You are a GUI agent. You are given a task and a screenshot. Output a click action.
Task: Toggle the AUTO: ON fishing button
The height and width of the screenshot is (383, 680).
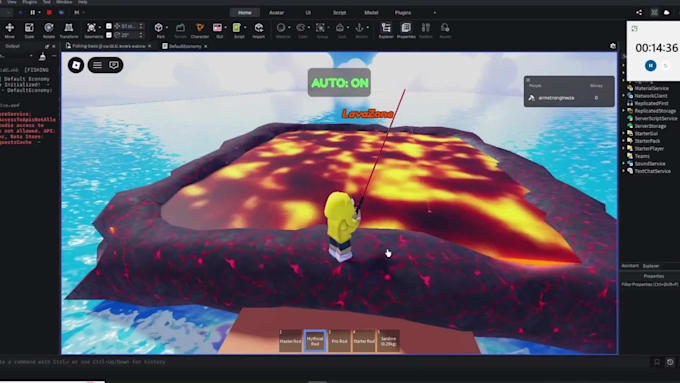pyautogui.click(x=339, y=83)
